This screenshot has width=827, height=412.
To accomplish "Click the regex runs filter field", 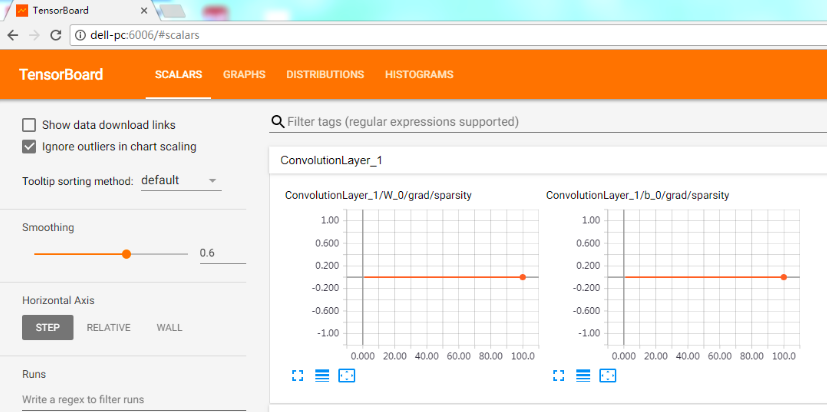I will click(x=134, y=399).
